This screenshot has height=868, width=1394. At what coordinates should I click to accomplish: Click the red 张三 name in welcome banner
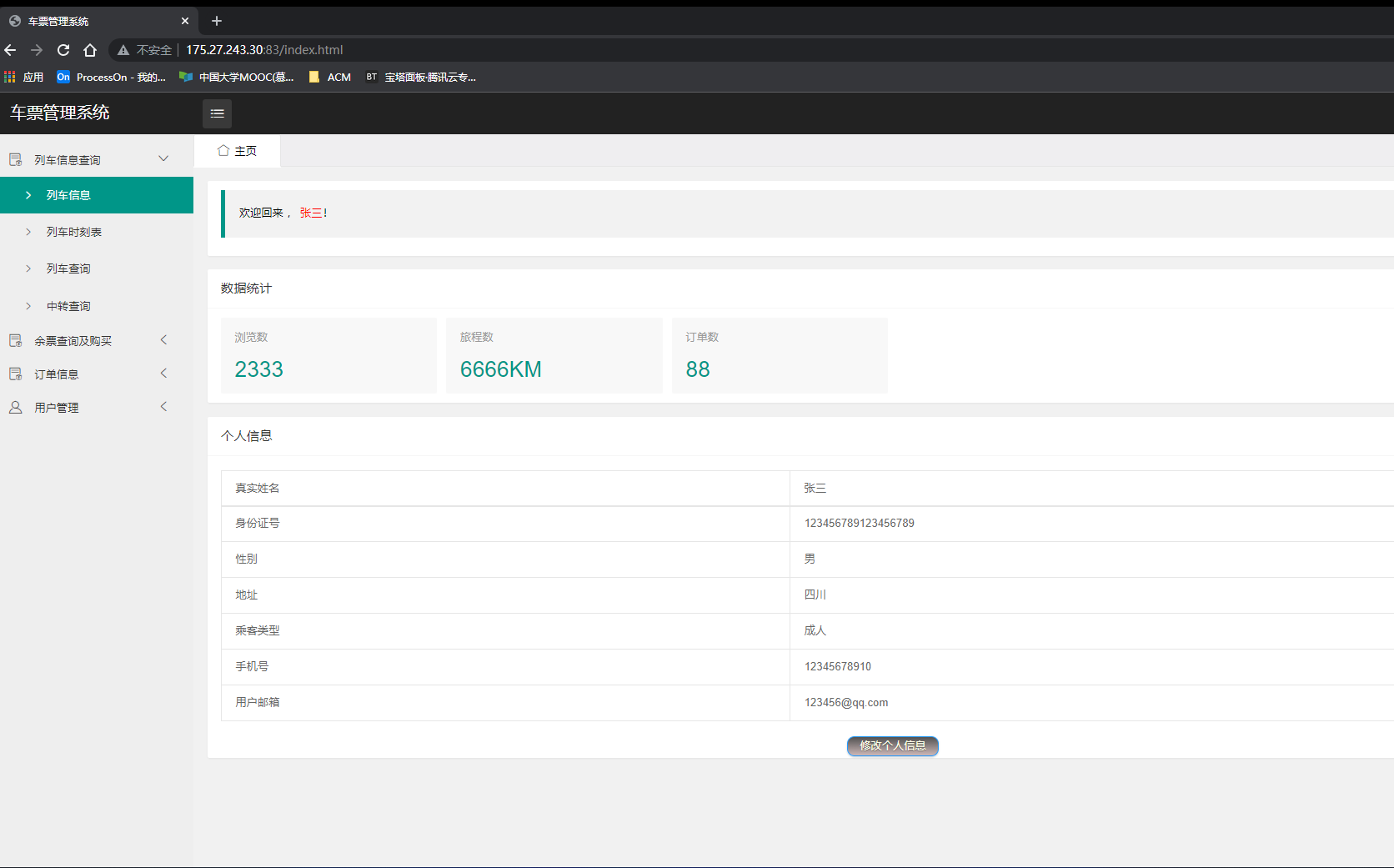(311, 213)
